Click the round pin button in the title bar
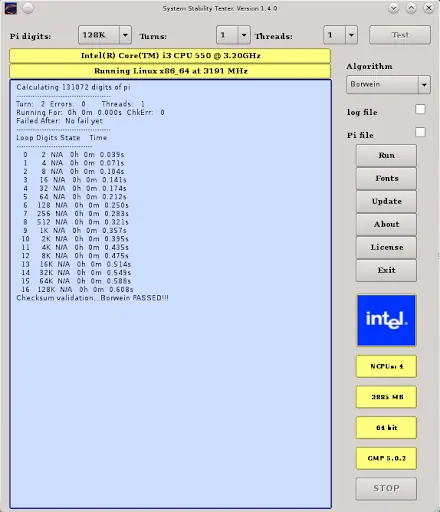This screenshot has height=512, width=440. coord(28,8)
